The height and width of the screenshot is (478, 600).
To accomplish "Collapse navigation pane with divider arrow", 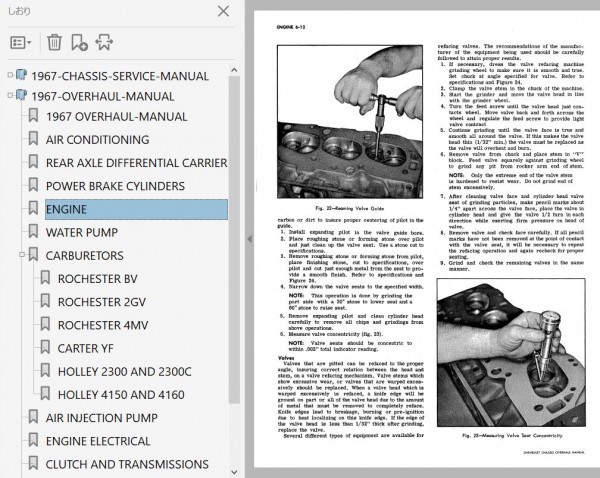I will (249, 239).
